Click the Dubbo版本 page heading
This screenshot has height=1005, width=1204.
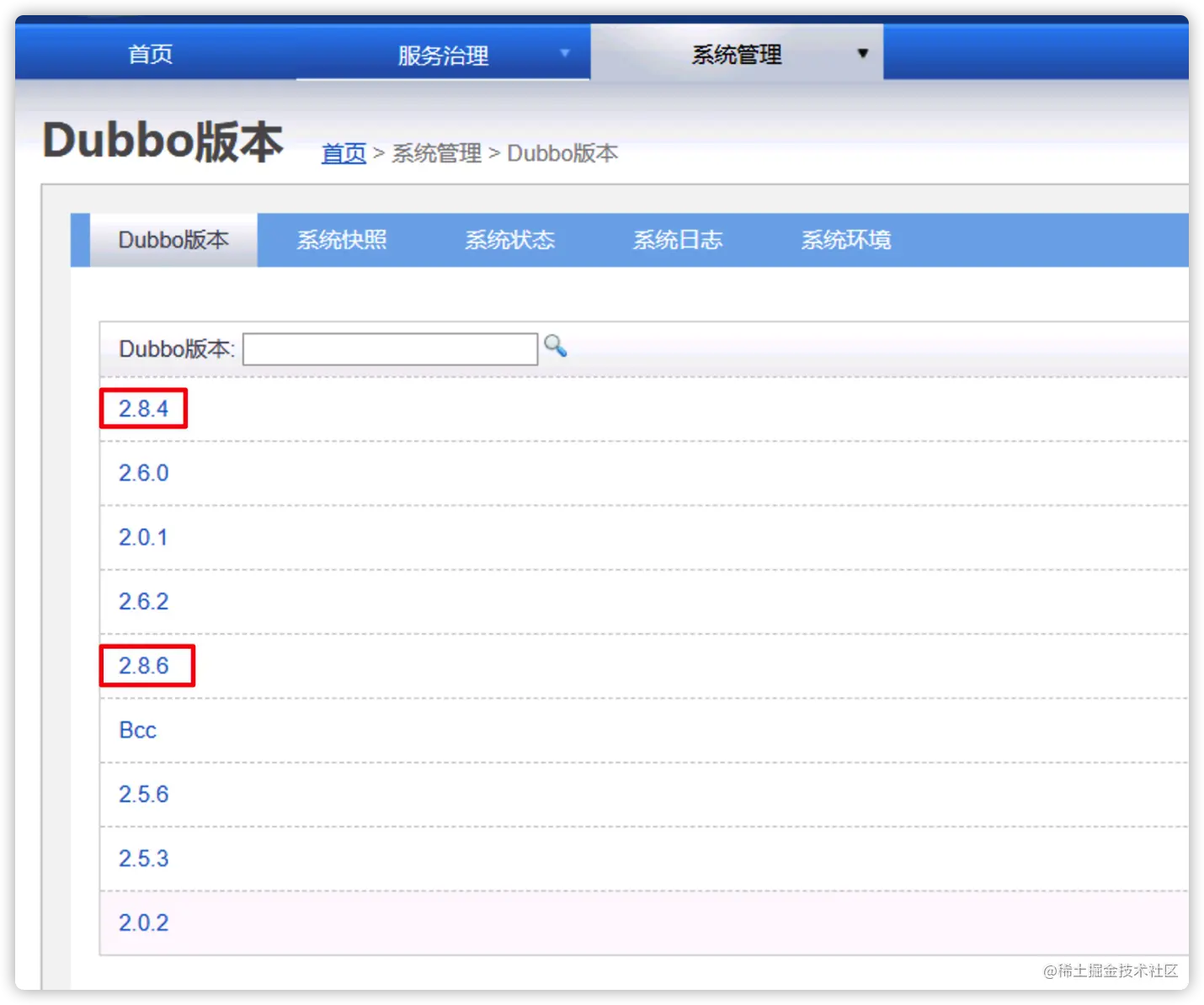pos(163,141)
